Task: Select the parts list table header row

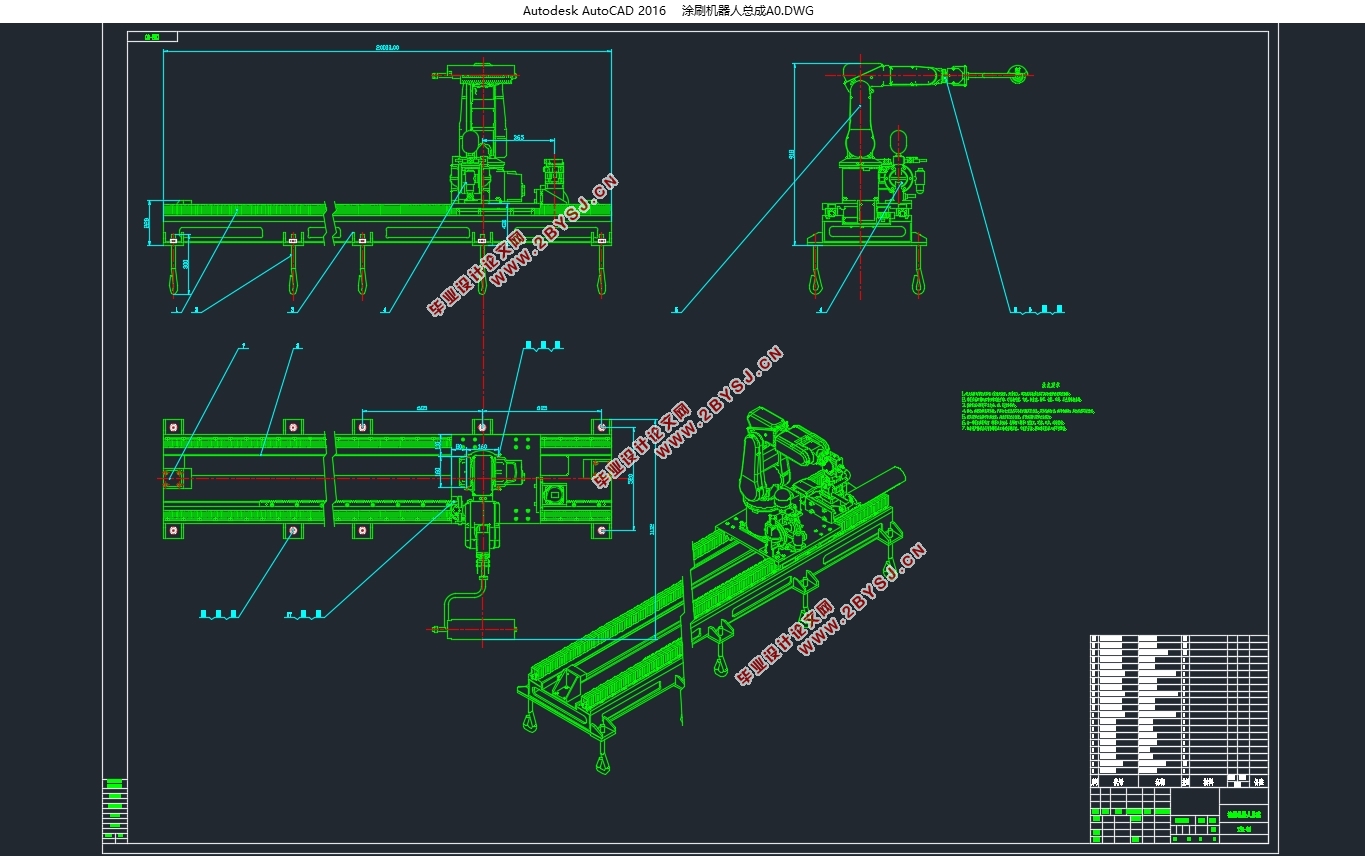Action: 1179,781
